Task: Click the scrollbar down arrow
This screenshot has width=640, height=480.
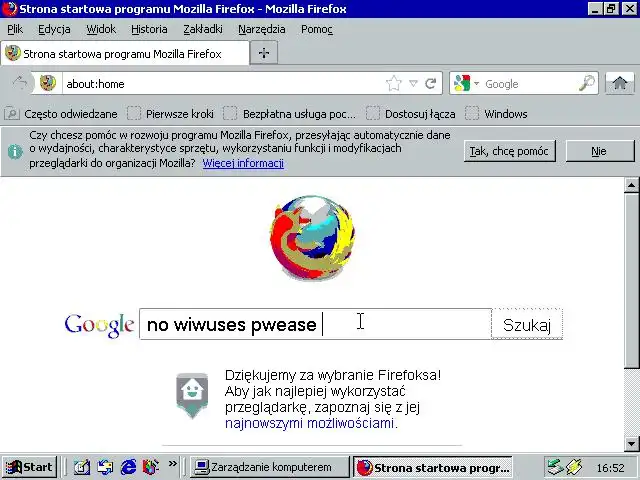Action: click(631, 443)
